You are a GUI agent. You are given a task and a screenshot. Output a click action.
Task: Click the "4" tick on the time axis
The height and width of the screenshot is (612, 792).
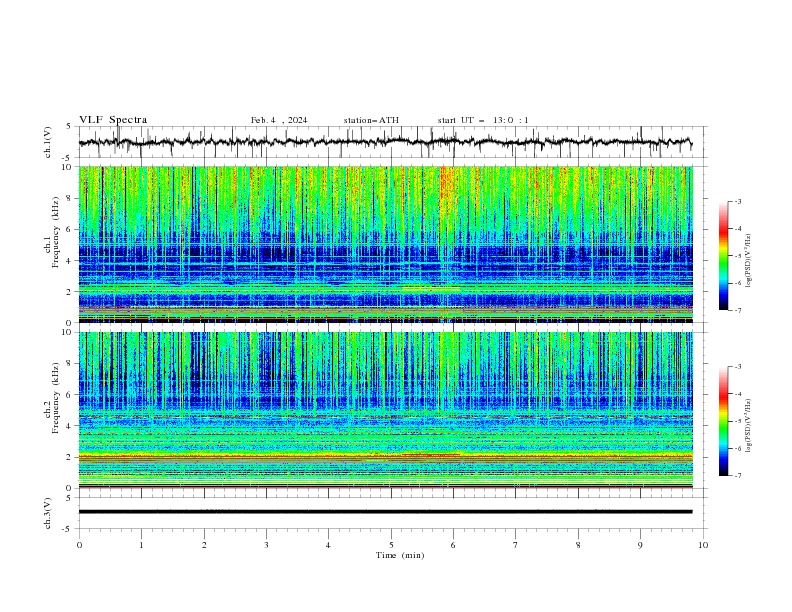[x=328, y=545]
